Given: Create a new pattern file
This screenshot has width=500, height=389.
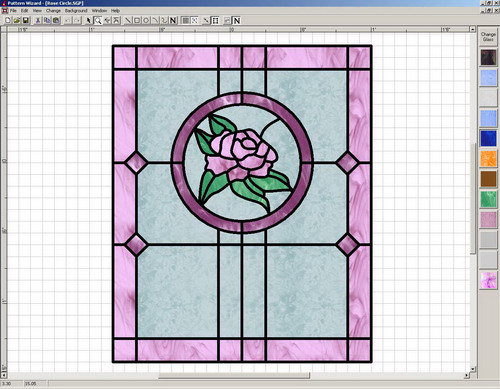Looking at the screenshot, I should pos(8,21).
